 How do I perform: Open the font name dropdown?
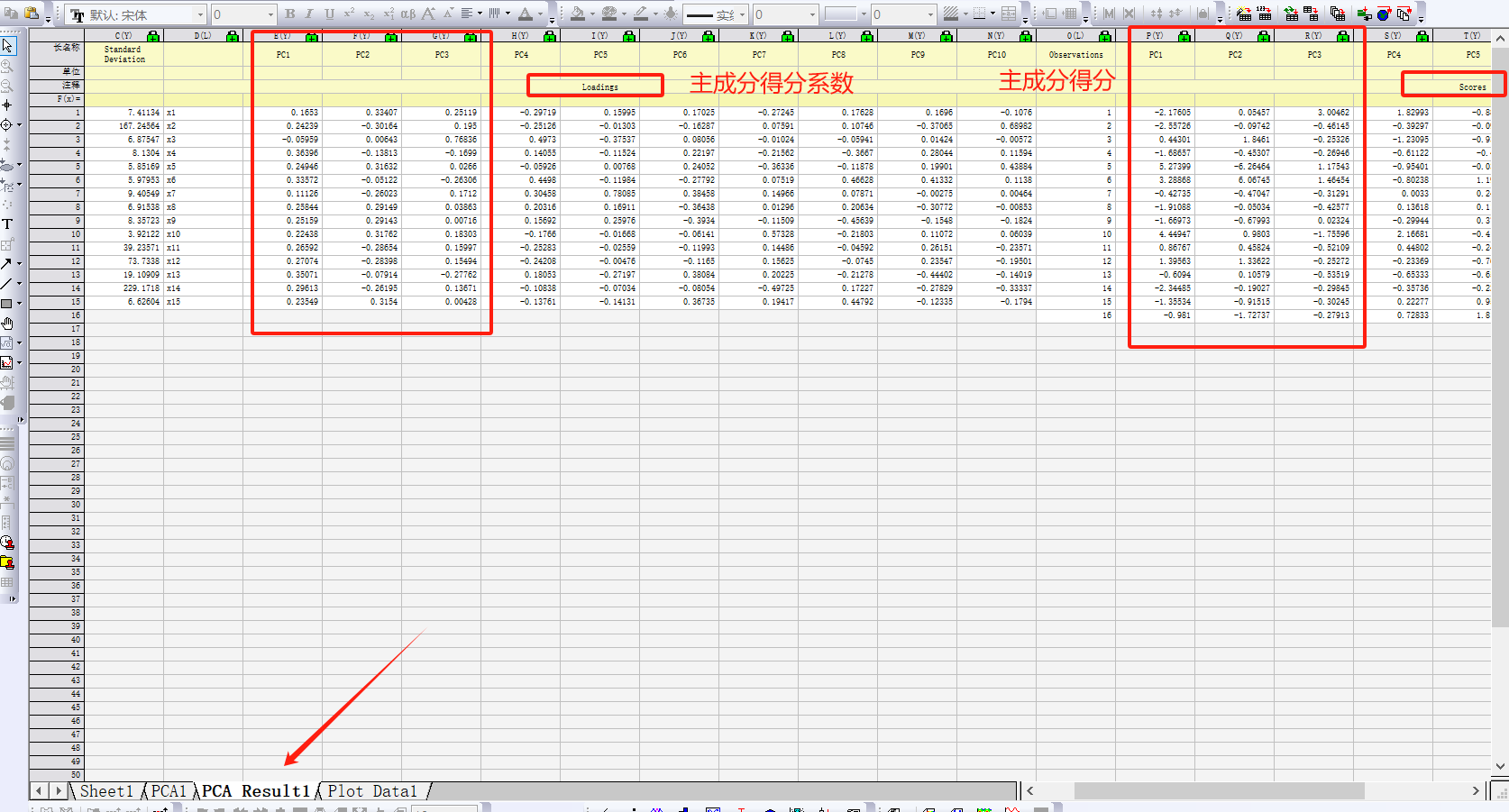pyautogui.click(x=200, y=14)
